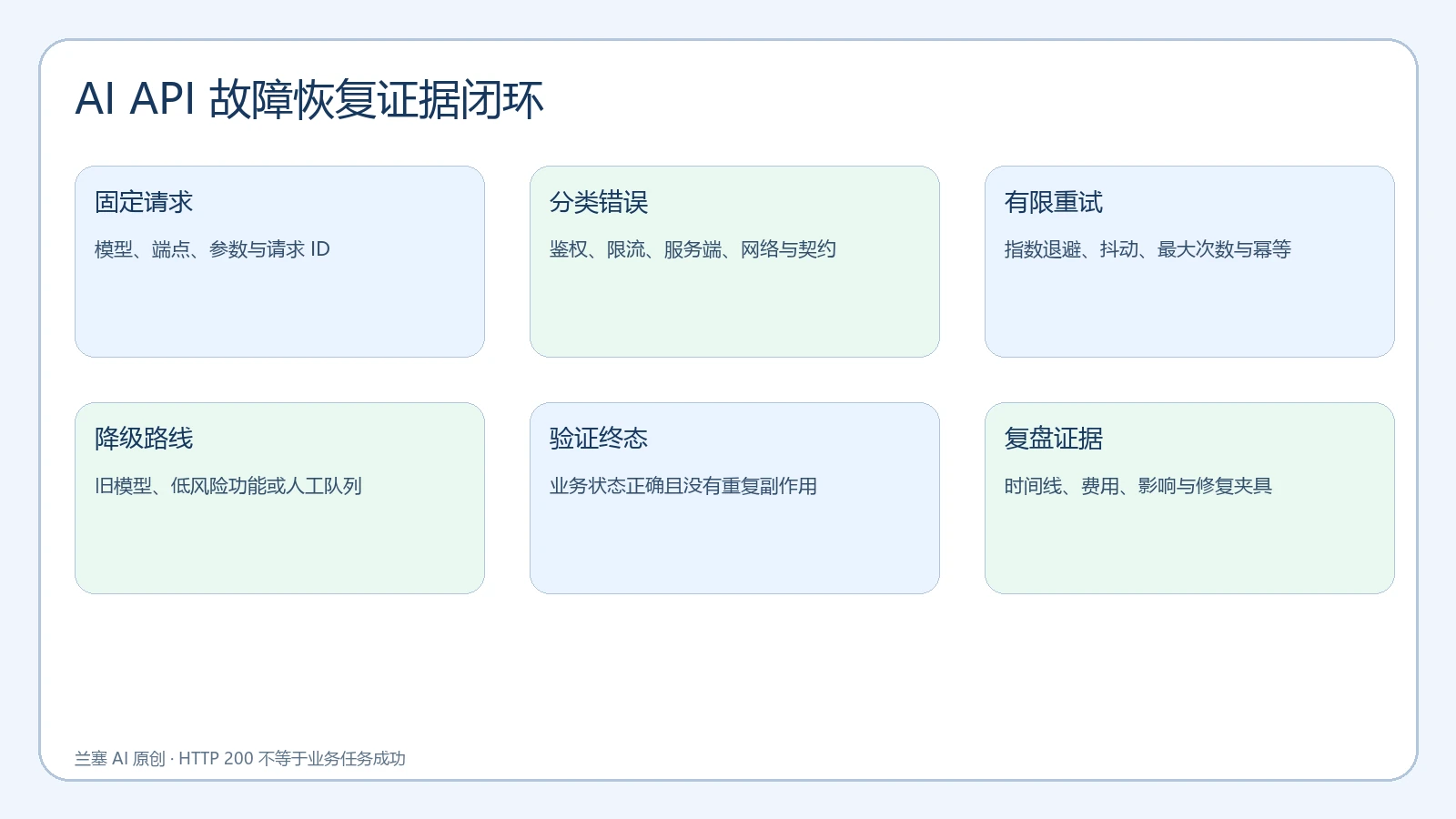Click the title 'AI API 故障恢复证据闭环'
This screenshot has width=1456, height=819.
click(x=309, y=99)
